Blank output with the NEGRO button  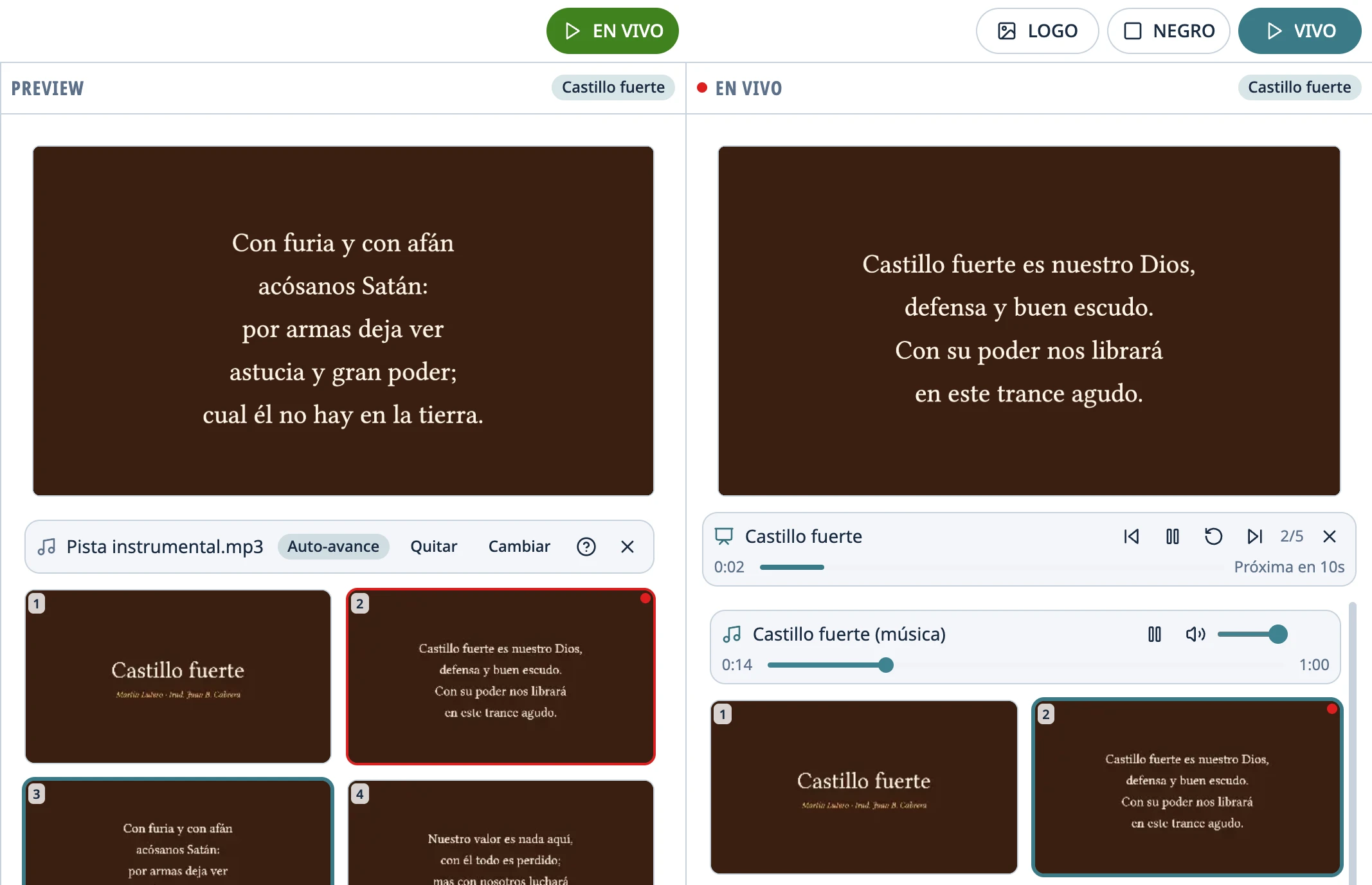[x=1169, y=31]
